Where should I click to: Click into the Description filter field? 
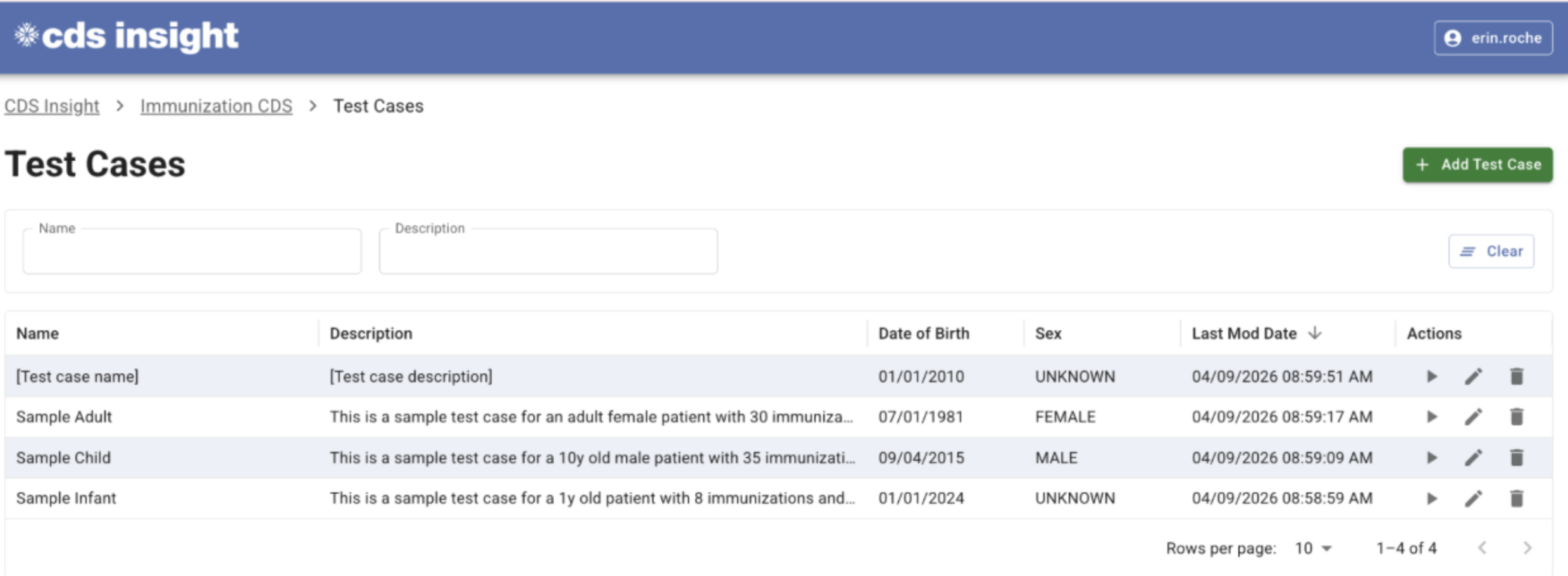pyautogui.click(x=548, y=252)
